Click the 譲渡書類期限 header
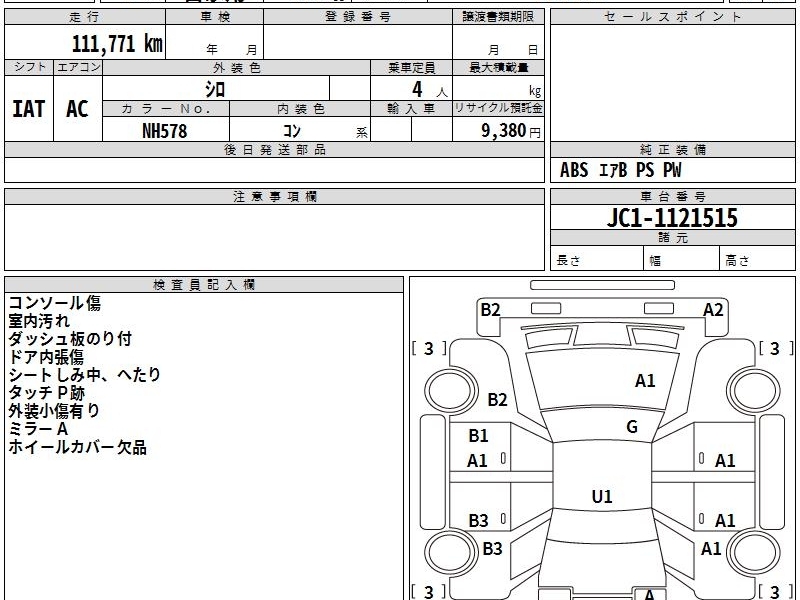This screenshot has height=600, width=800. pos(498,17)
